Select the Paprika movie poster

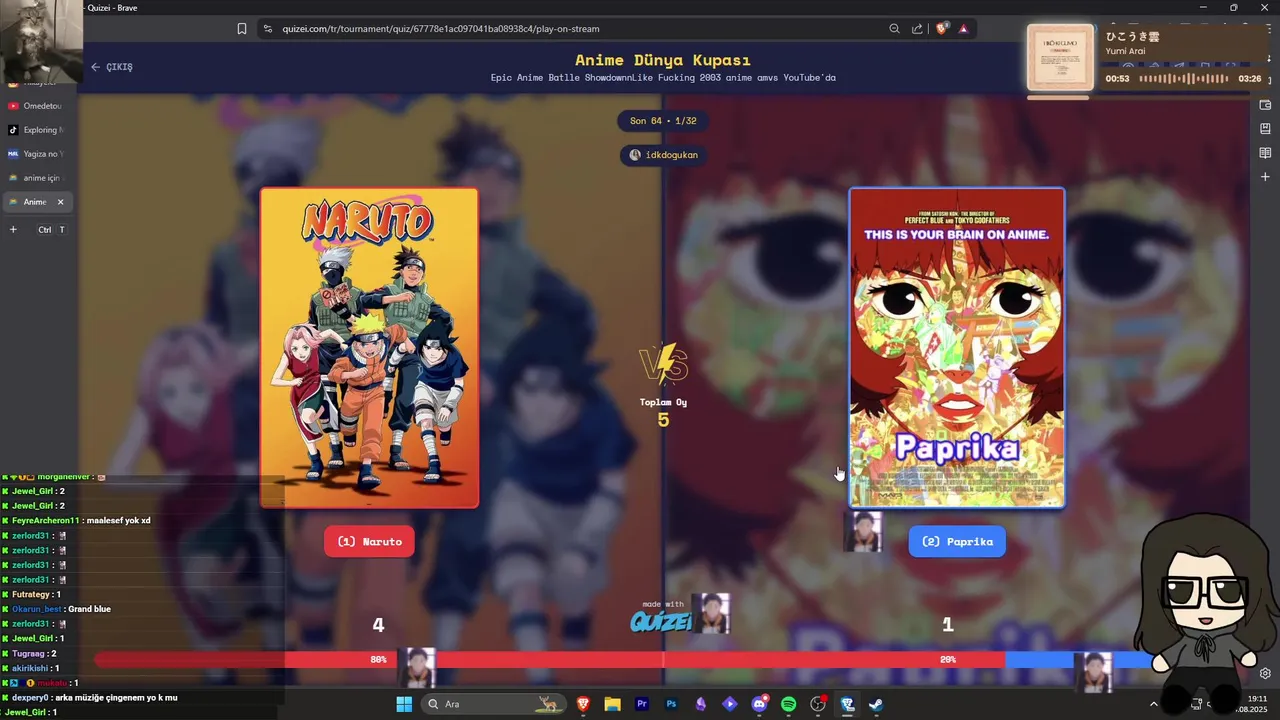[957, 348]
